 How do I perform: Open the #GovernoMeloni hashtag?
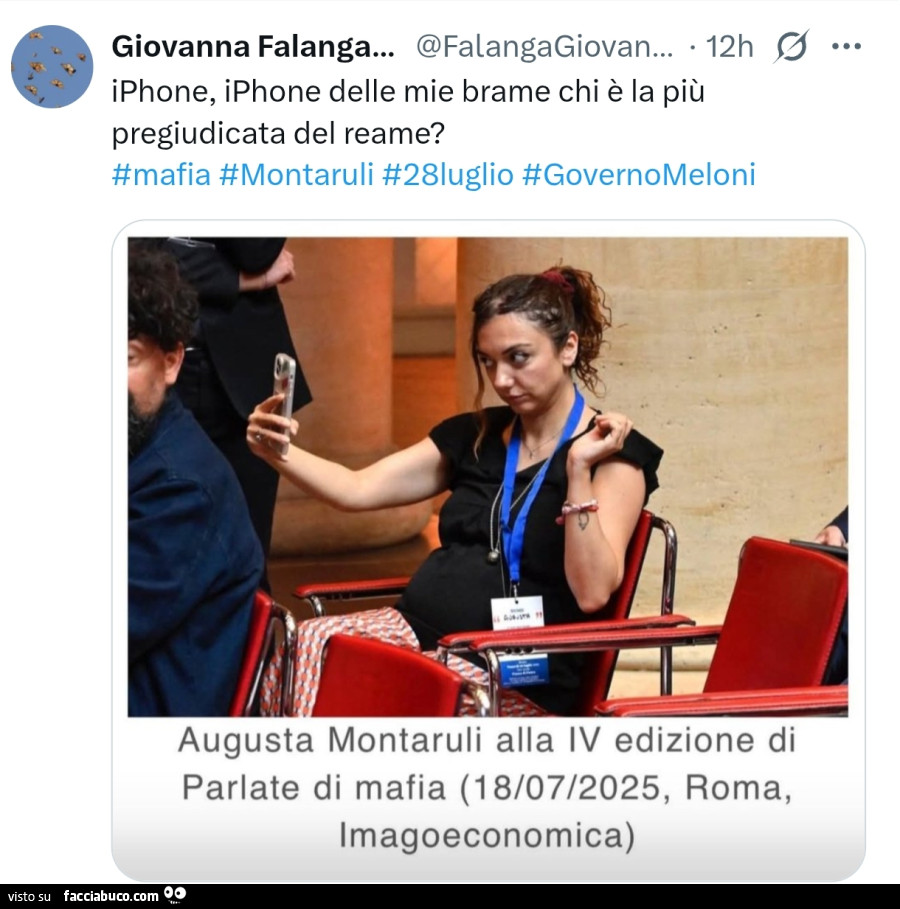pyautogui.click(x=639, y=174)
